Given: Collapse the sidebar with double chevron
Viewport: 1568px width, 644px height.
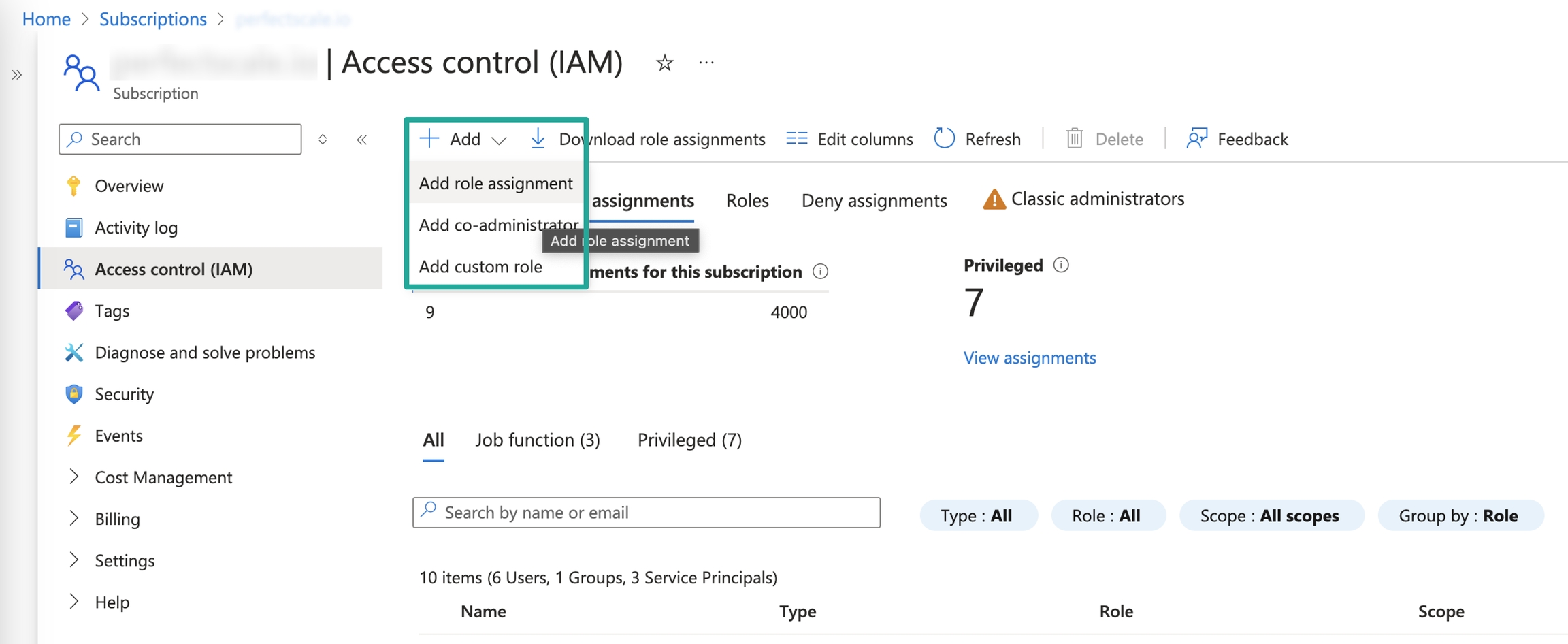Looking at the screenshot, I should [361, 140].
